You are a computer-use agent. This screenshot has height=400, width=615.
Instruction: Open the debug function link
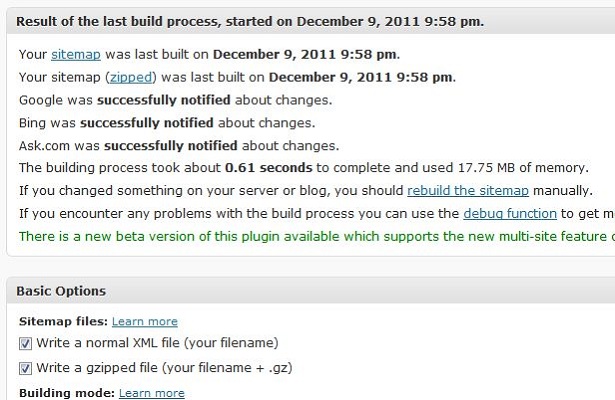tap(510, 213)
